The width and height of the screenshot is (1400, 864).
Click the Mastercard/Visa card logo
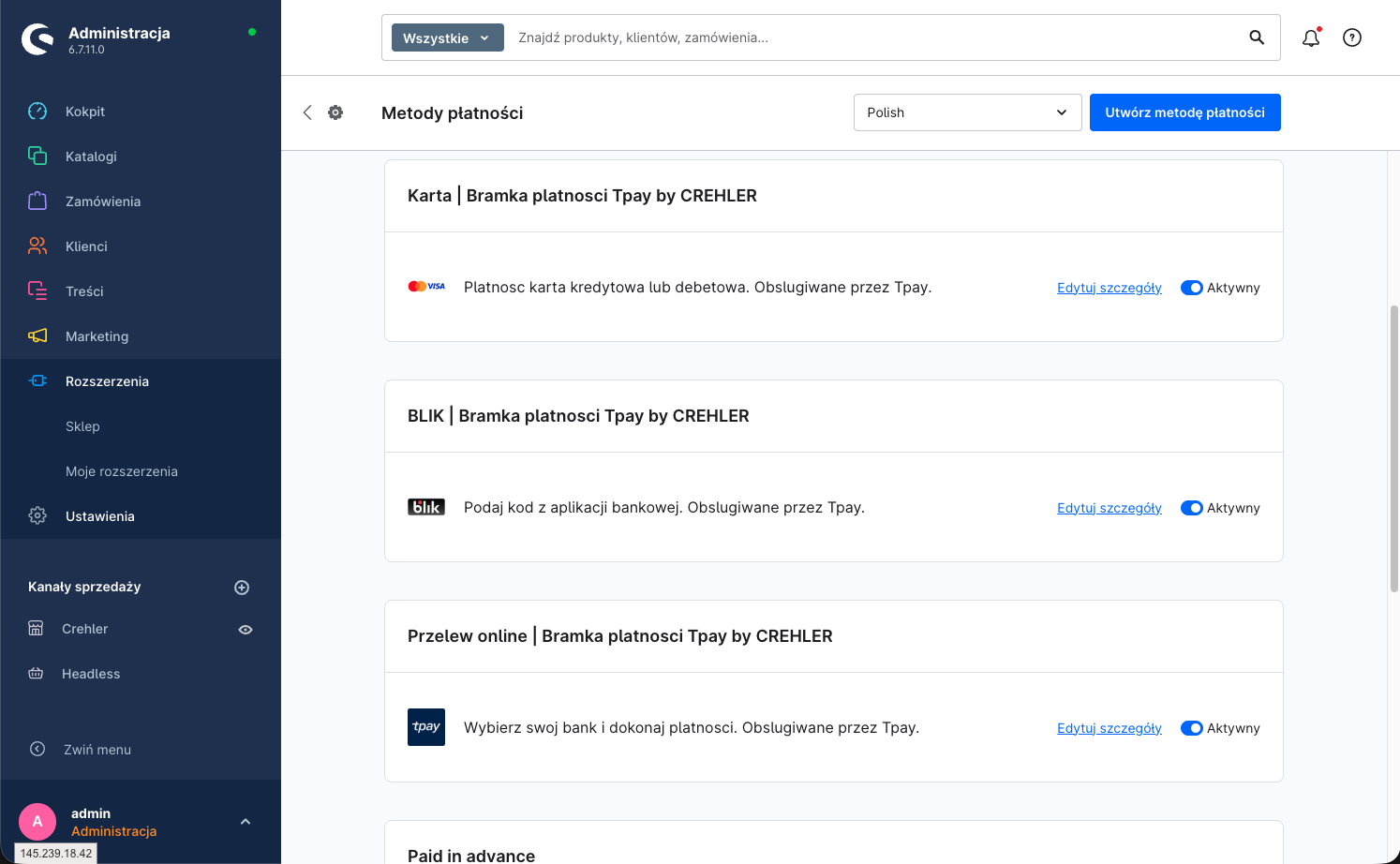click(x=426, y=287)
